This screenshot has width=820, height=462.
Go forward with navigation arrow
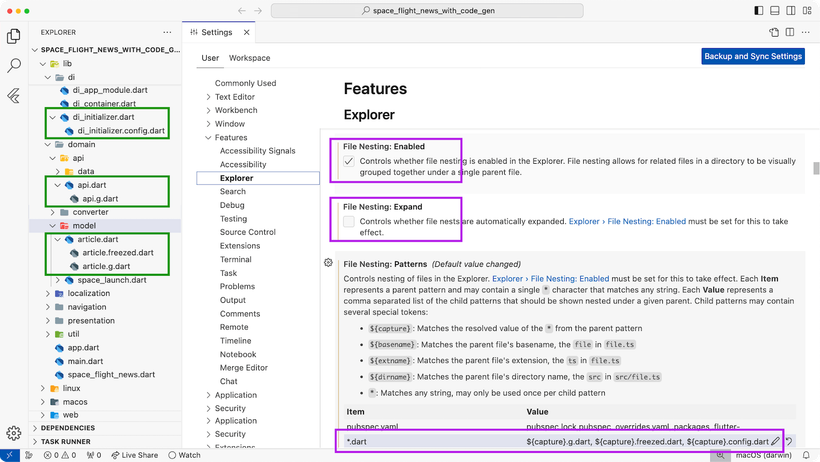(x=258, y=10)
